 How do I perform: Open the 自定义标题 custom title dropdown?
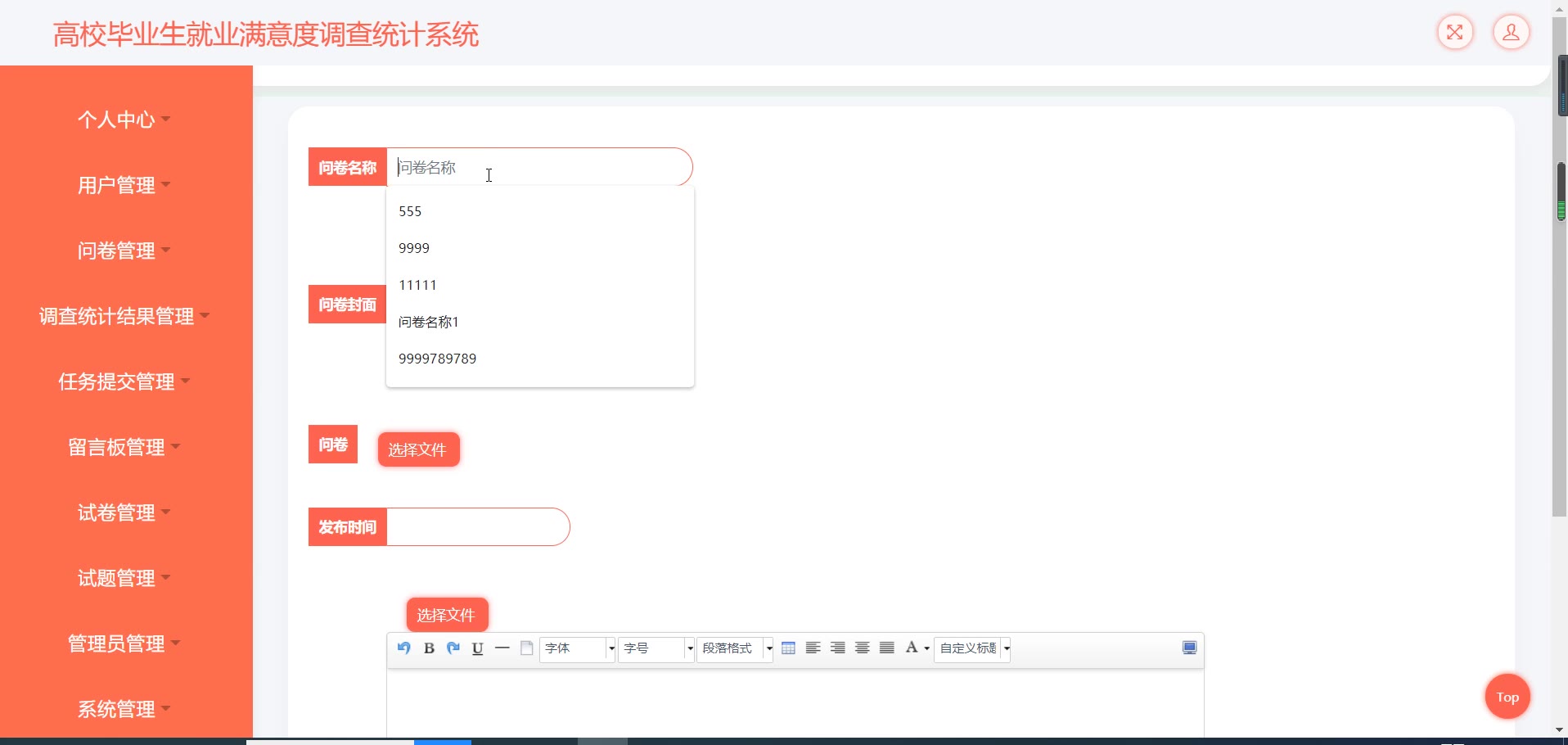(972, 648)
